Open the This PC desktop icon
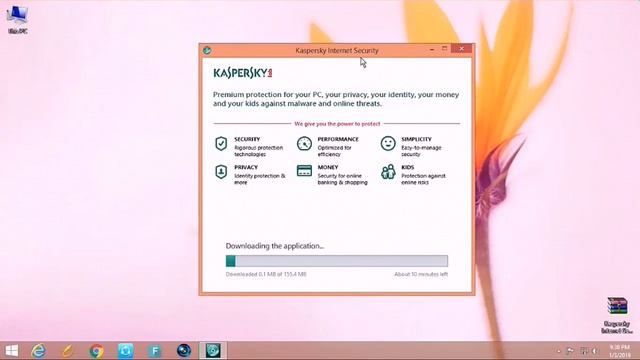The width and height of the screenshot is (640, 360). click(x=18, y=19)
